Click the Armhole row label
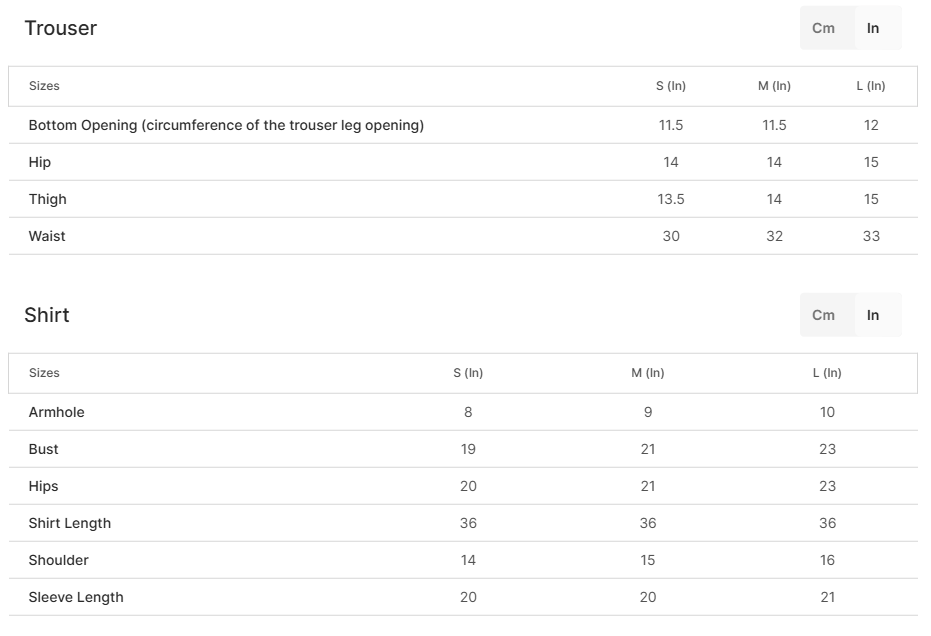931x636 pixels. 56,412
